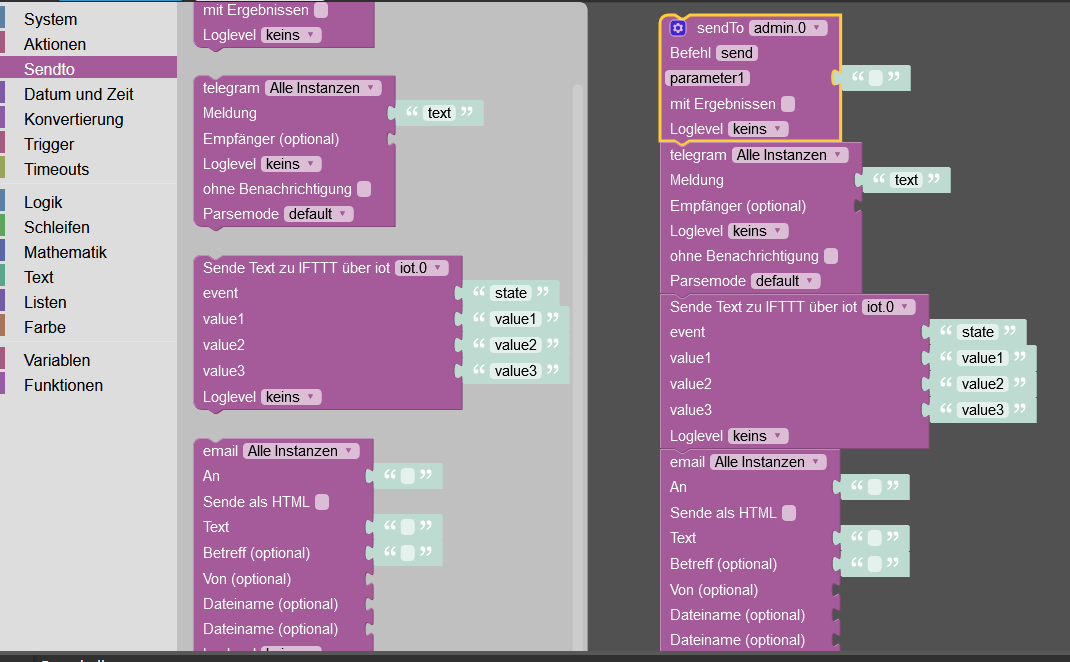Open the Text category
Image resolution: width=1070 pixels, height=662 pixels.
click(x=39, y=277)
